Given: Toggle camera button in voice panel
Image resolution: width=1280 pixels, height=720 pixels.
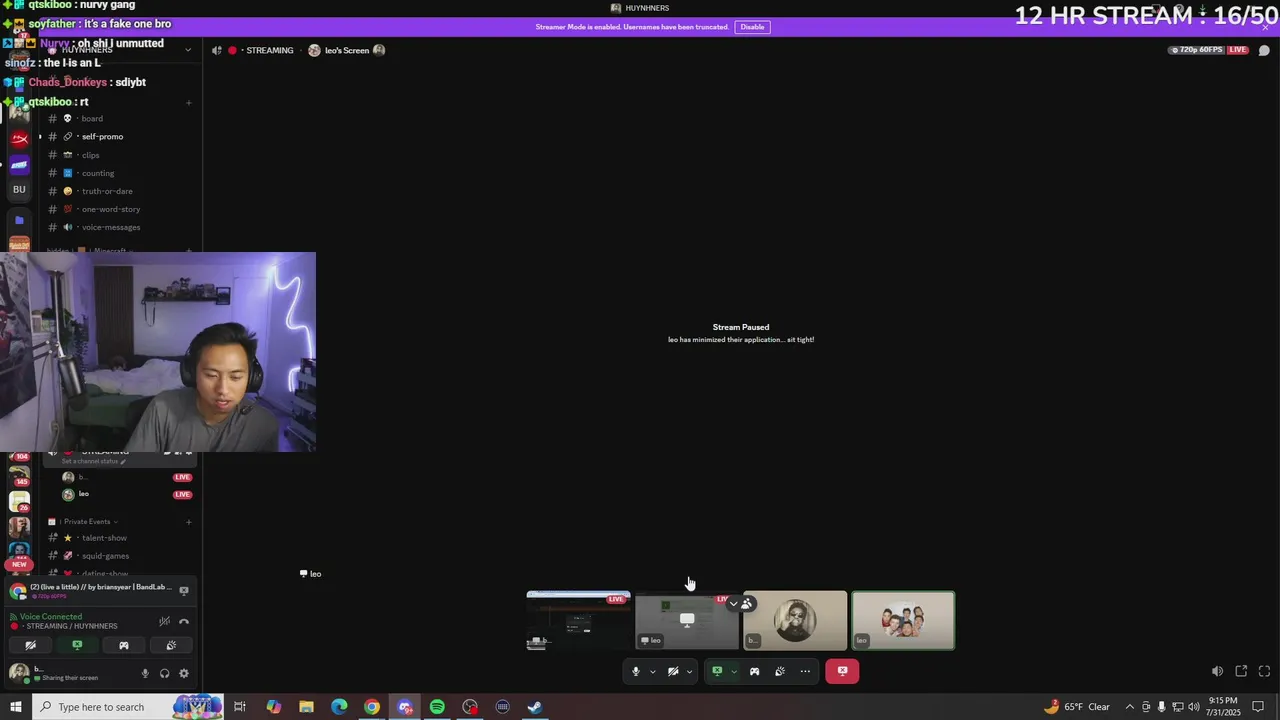Looking at the screenshot, I should (x=30, y=645).
